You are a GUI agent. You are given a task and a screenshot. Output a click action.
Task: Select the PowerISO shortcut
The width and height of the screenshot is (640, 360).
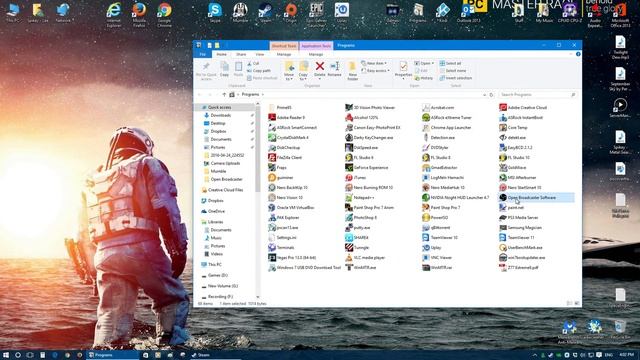[x=435, y=218]
